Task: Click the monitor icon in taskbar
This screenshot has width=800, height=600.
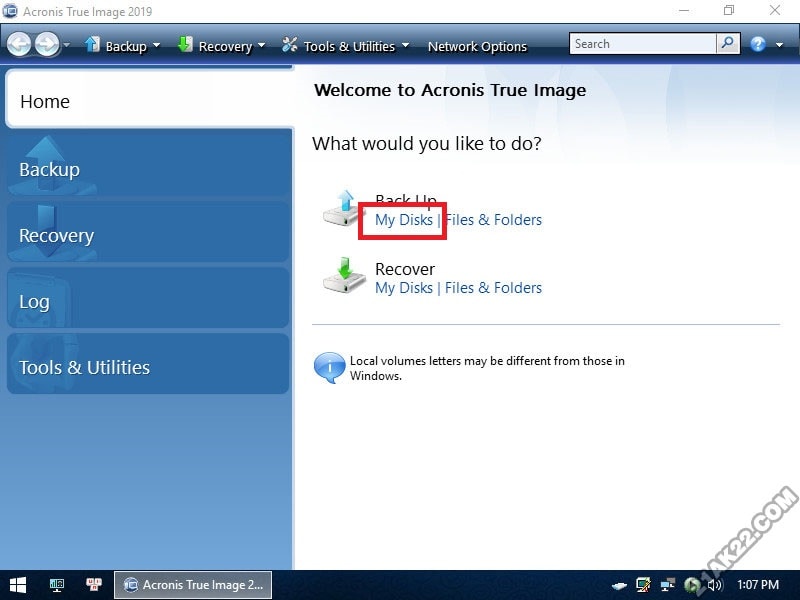Action: tap(57, 585)
